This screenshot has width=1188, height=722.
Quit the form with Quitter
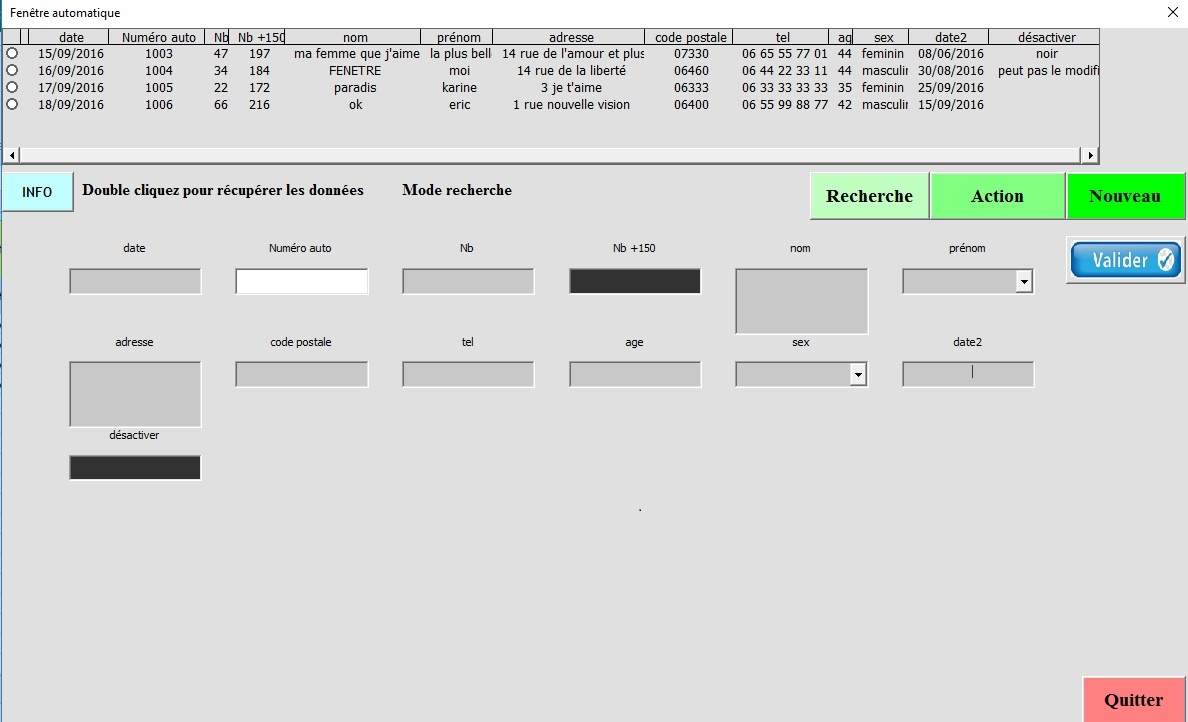click(1134, 700)
